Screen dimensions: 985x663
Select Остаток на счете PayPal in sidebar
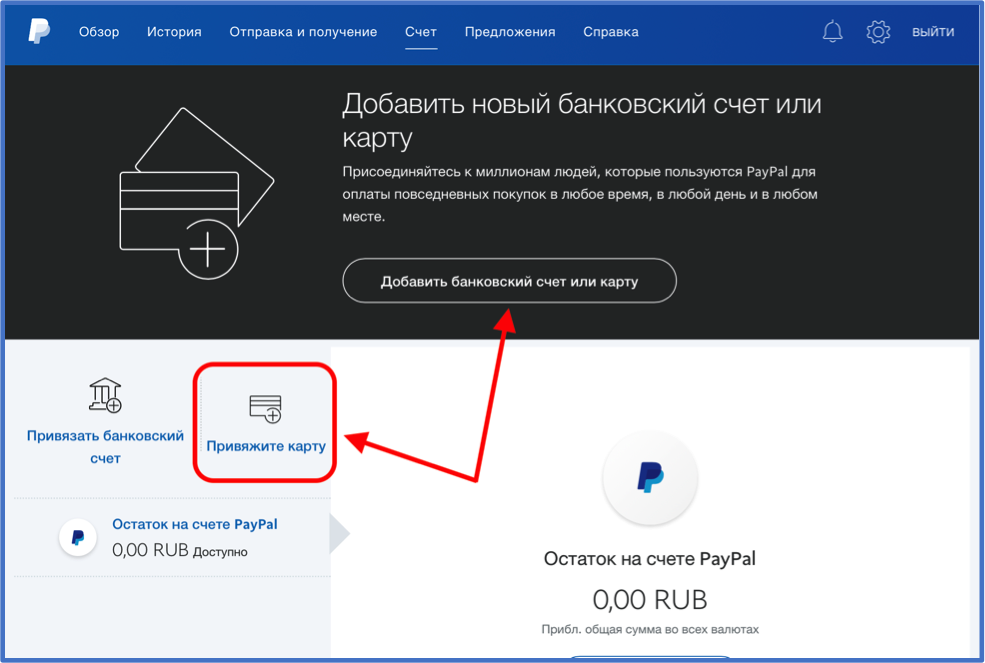click(x=194, y=524)
